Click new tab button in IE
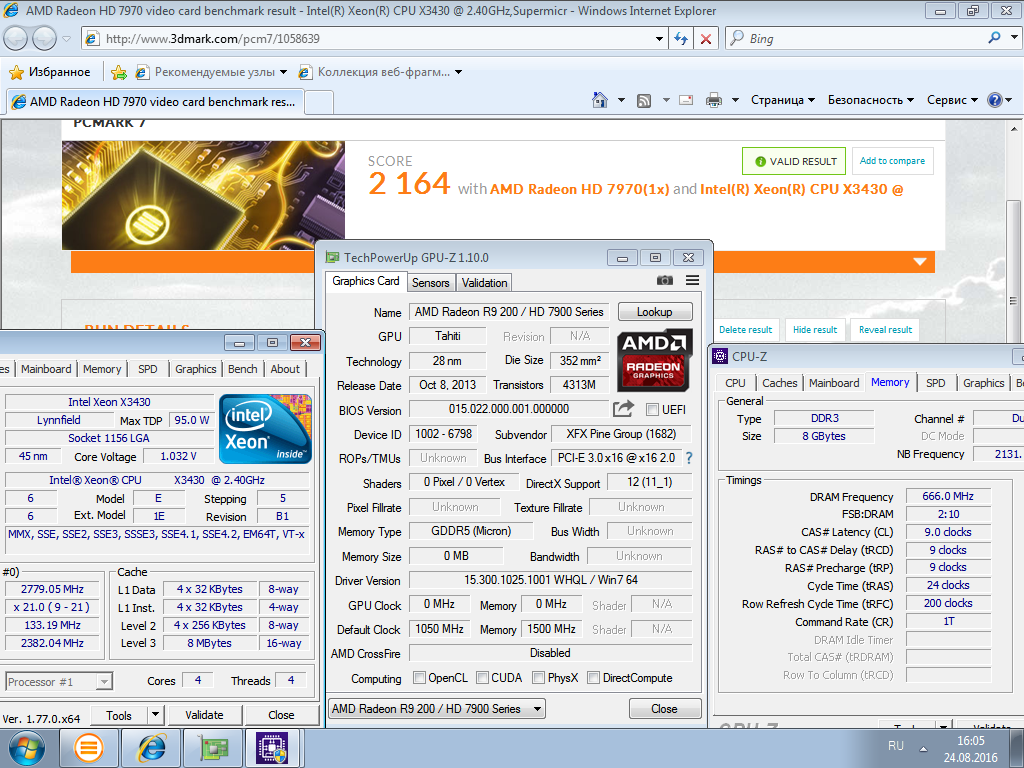This screenshot has width=1024, height=768. [x=319, y=102]
